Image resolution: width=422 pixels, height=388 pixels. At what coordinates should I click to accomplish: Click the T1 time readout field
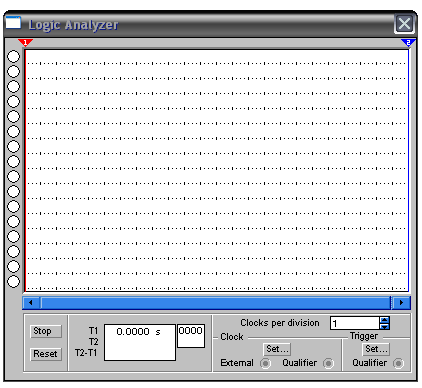(x=140, y=342)
